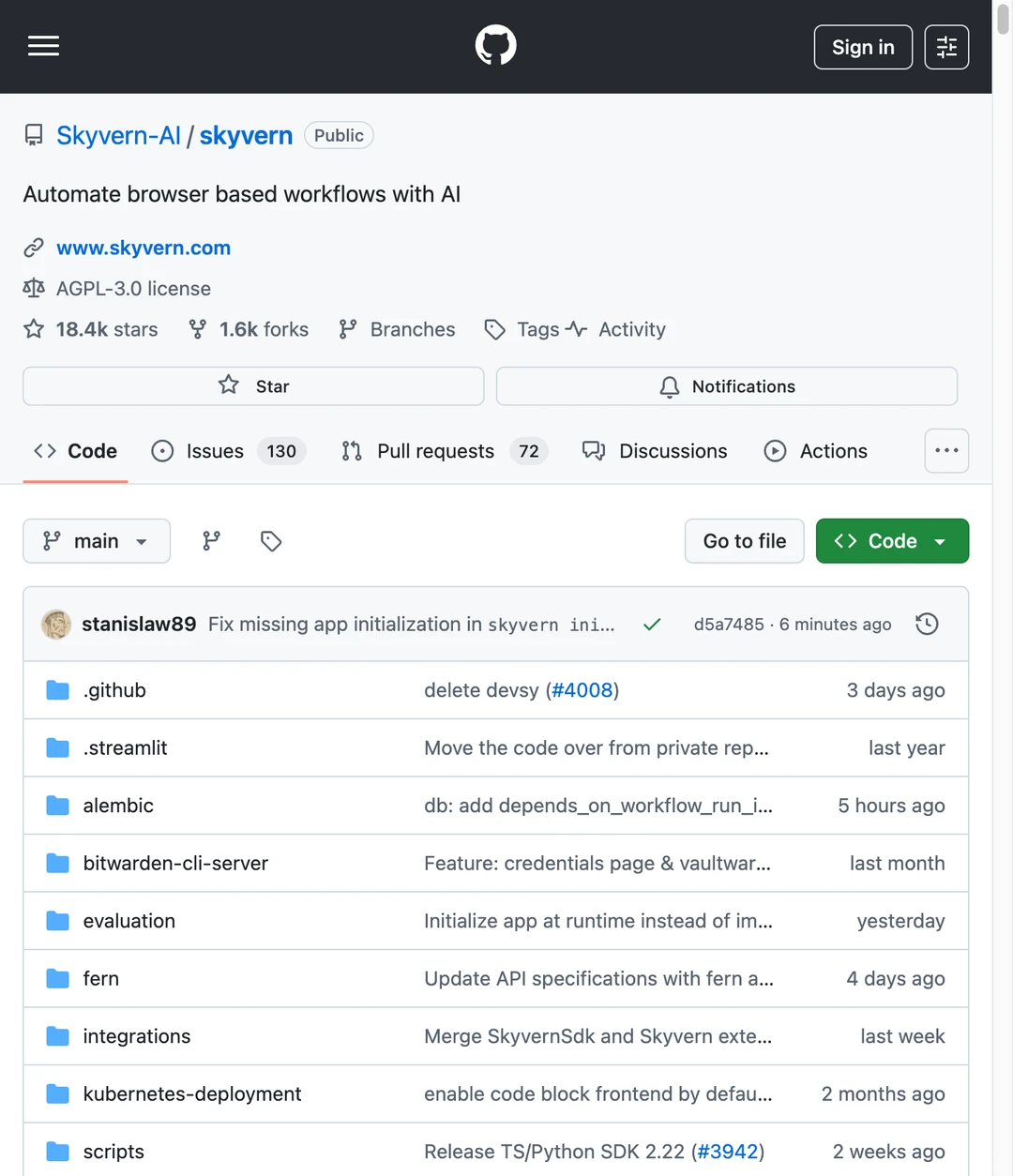Click the Sign in button

pos(863,47)
